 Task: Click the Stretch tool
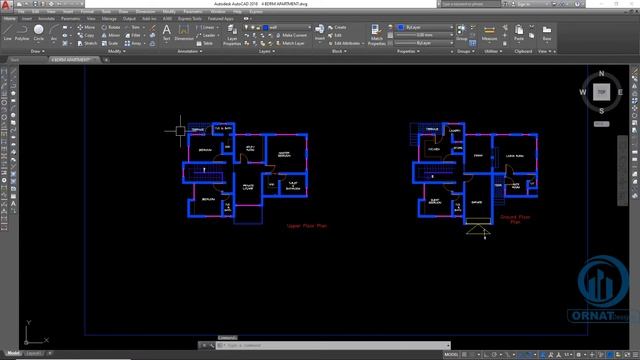pos(87,43)
